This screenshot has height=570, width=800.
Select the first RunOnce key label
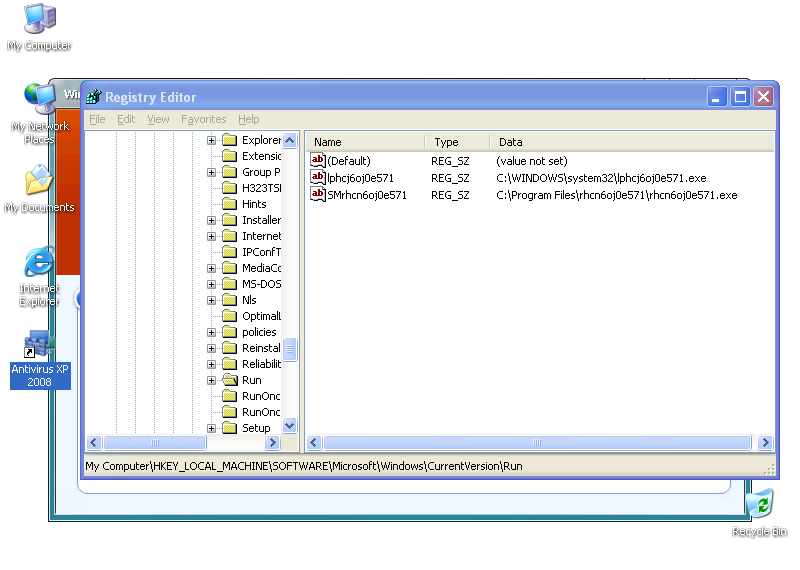pyautogui.click(x=261, y=396)
